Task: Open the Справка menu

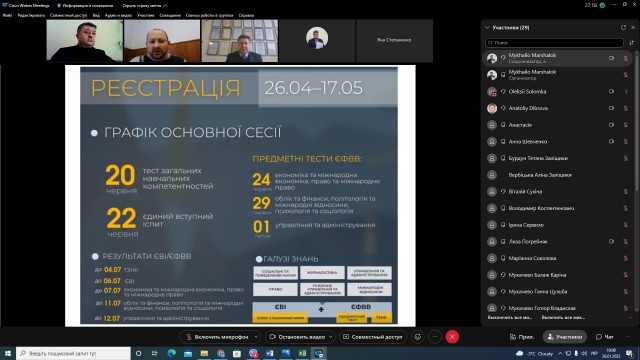Action: click(246, 16)
